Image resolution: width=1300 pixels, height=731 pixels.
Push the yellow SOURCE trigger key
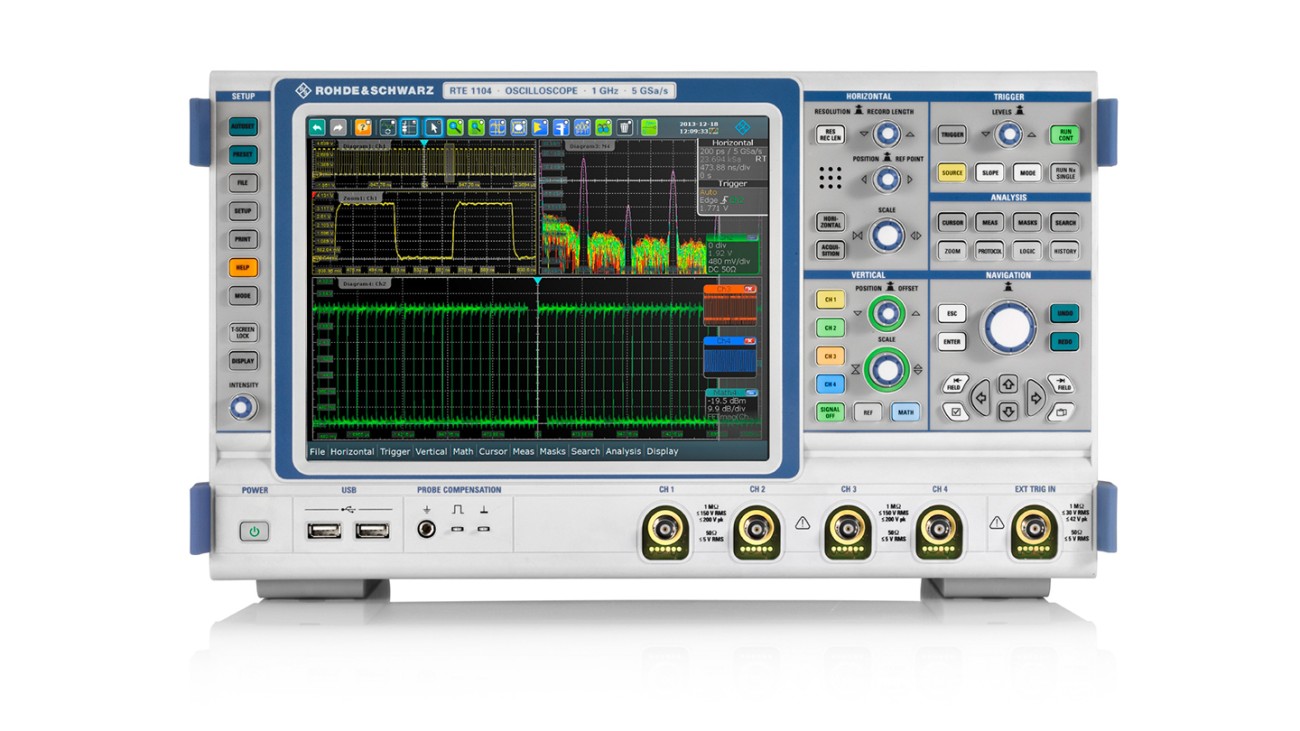952,172
